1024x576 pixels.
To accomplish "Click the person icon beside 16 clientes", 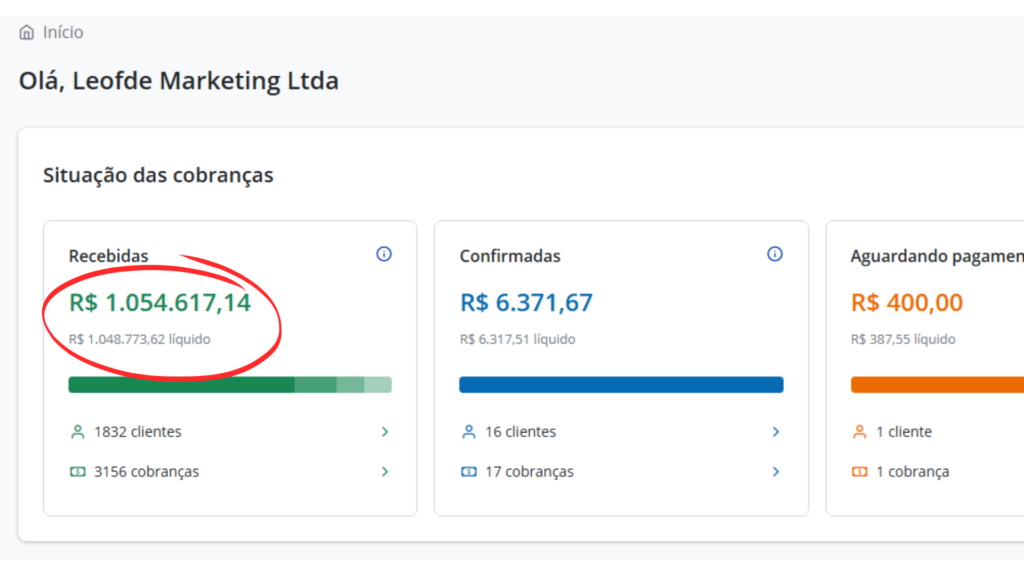I will coord(469,432).
